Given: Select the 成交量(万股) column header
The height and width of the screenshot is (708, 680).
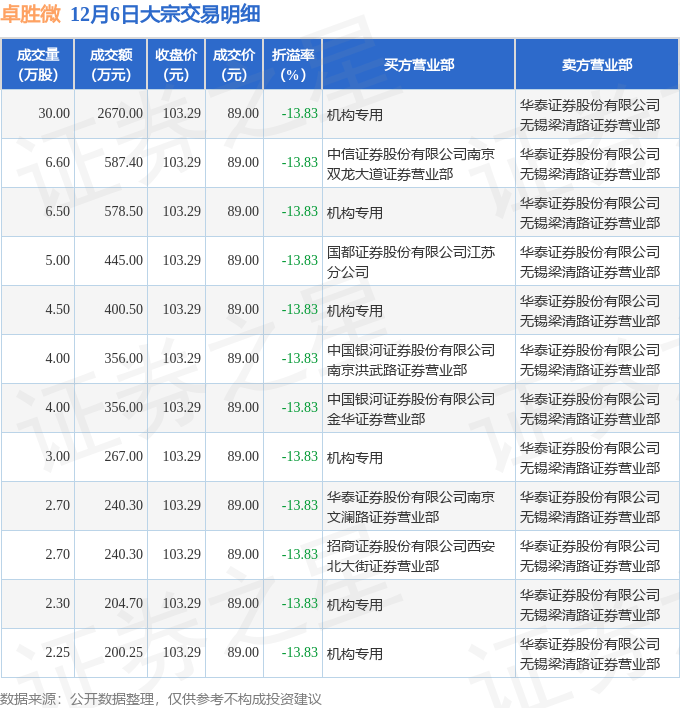Looking at the screenshot, I should tap(38, 65).
